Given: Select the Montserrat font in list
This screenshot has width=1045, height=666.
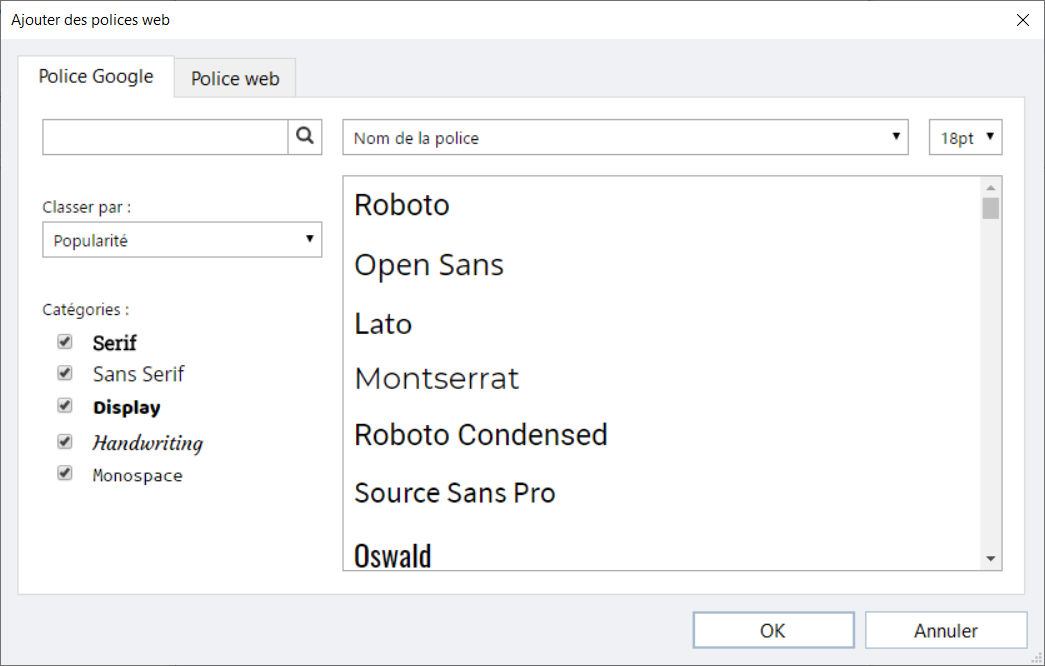Looking at the screenshot, I should point(437,379).
